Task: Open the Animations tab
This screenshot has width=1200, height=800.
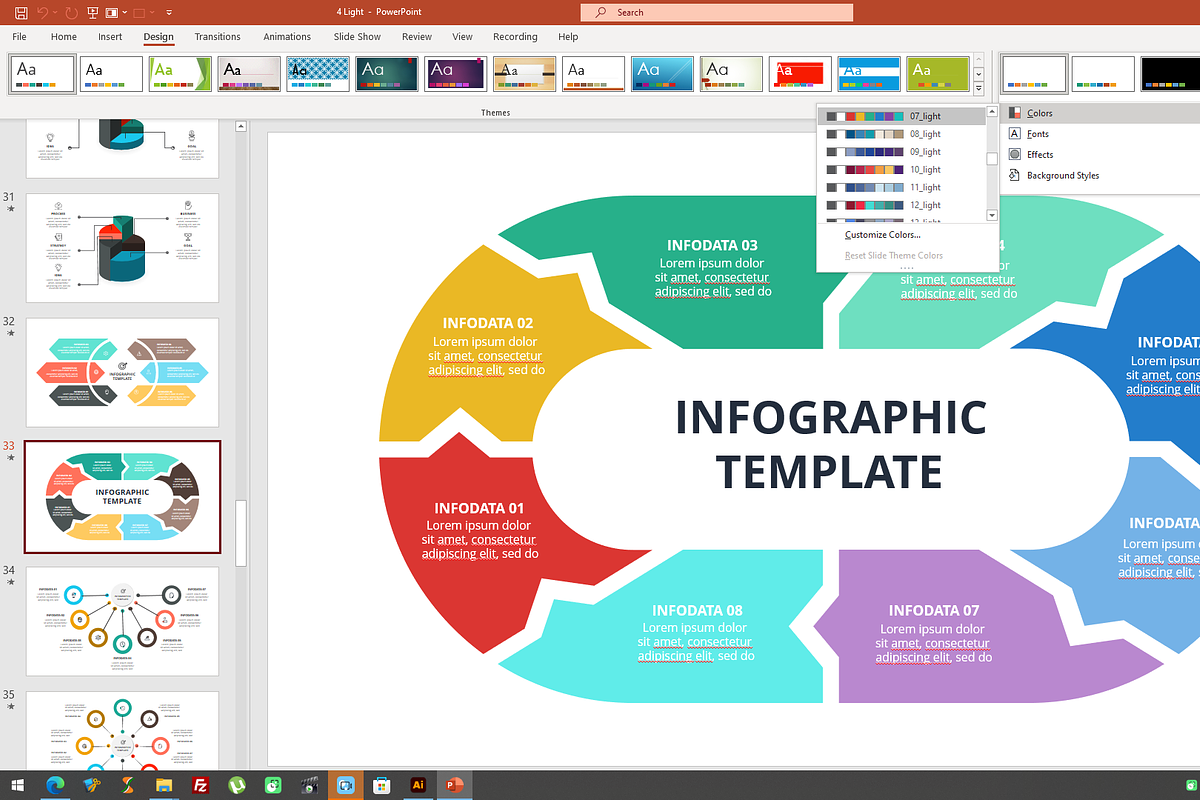Action: [287, 37]
